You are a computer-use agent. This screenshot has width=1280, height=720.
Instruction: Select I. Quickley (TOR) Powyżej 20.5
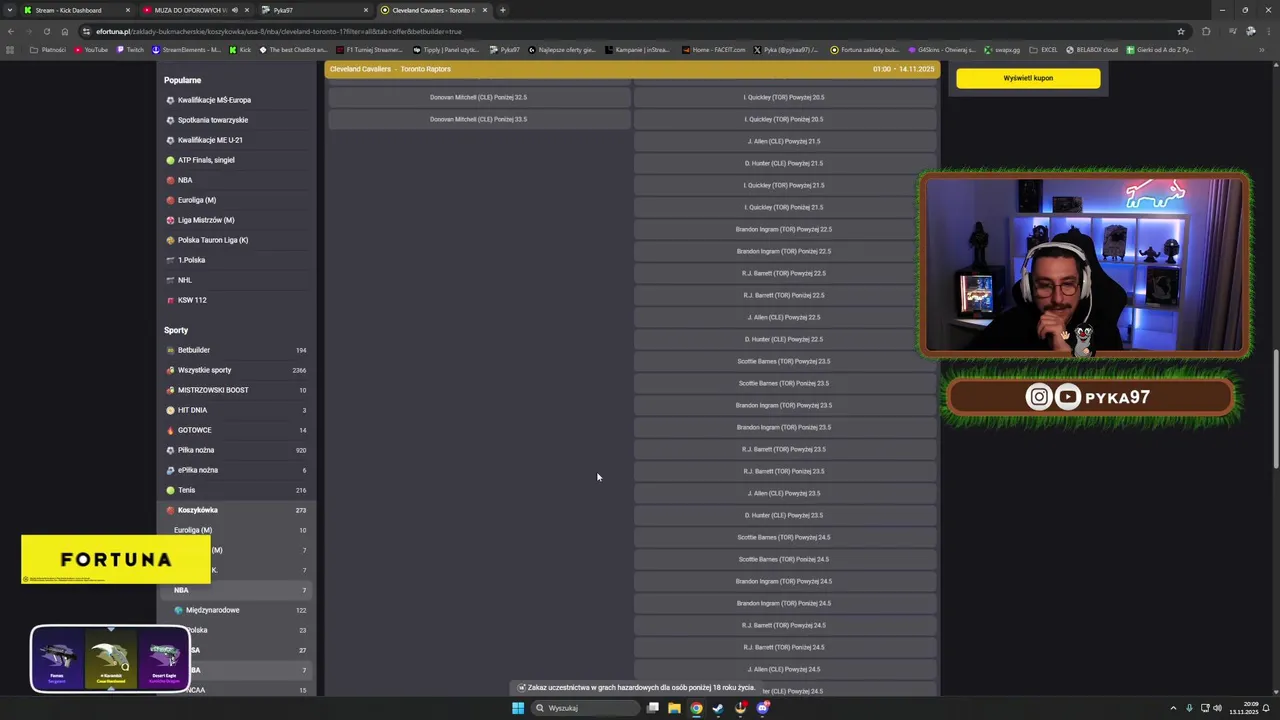(784, 97)
